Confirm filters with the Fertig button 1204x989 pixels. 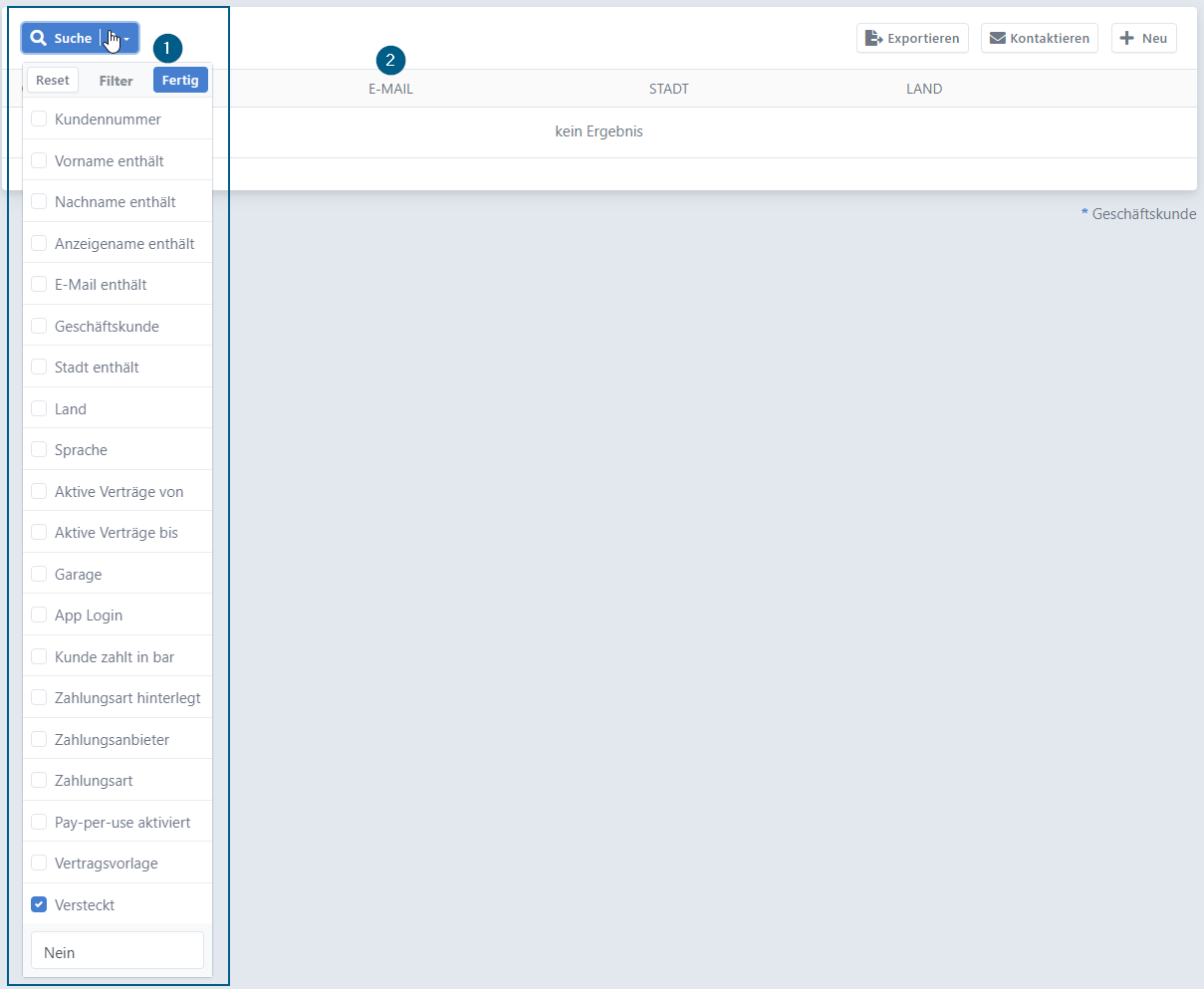pyautogui.click(x=180, y=81)
